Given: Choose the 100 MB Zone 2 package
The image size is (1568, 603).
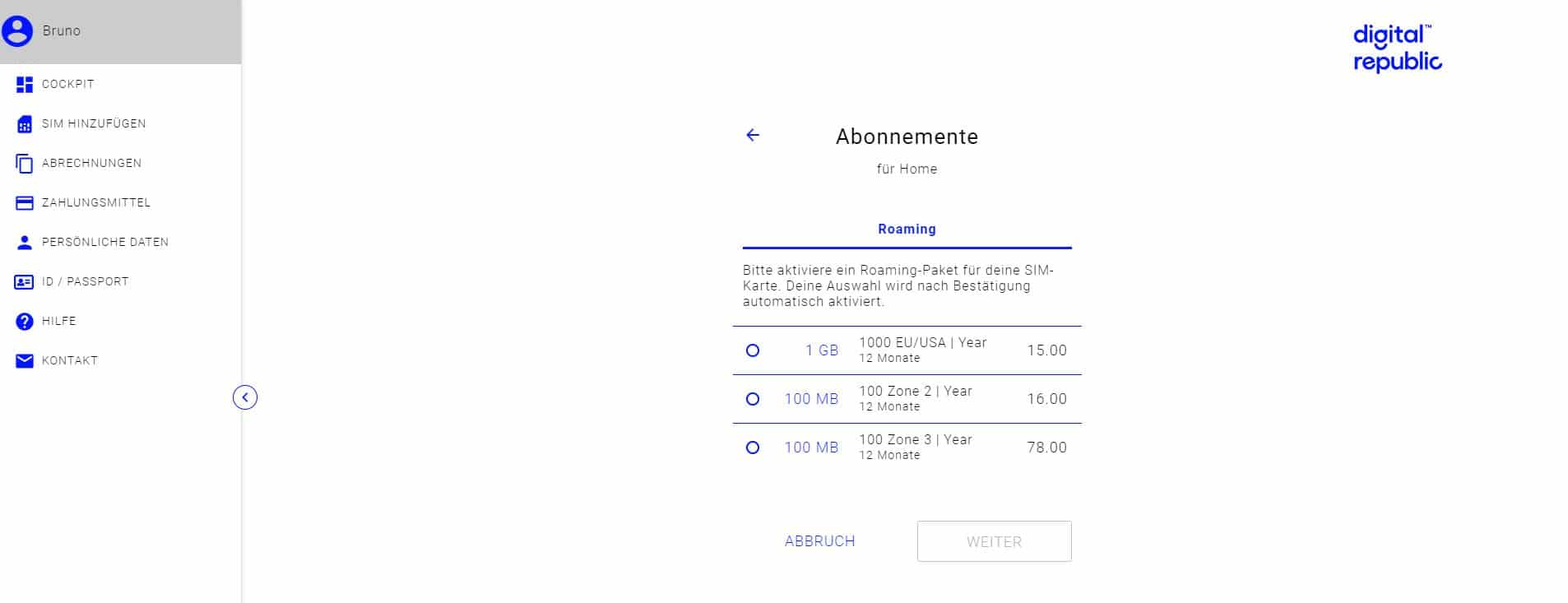Looking at the screenshot, I should [751, 398].
